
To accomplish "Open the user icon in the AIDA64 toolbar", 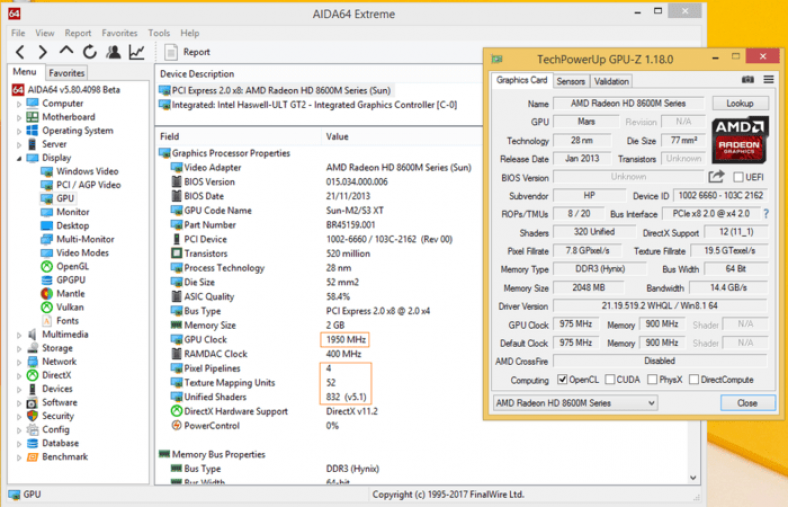I will 113,52.
